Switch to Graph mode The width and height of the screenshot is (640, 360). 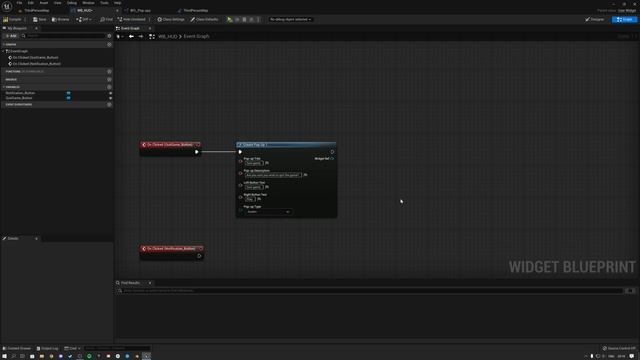(x=624, y=19)
